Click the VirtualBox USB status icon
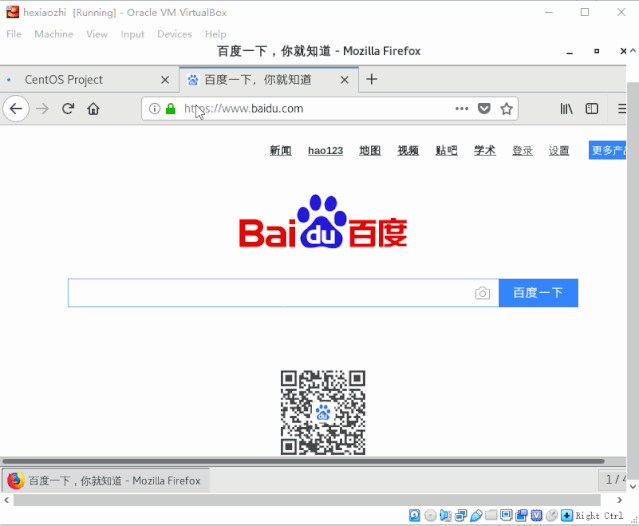This screenshot has width=639, height=526. [x=476, y=515]
